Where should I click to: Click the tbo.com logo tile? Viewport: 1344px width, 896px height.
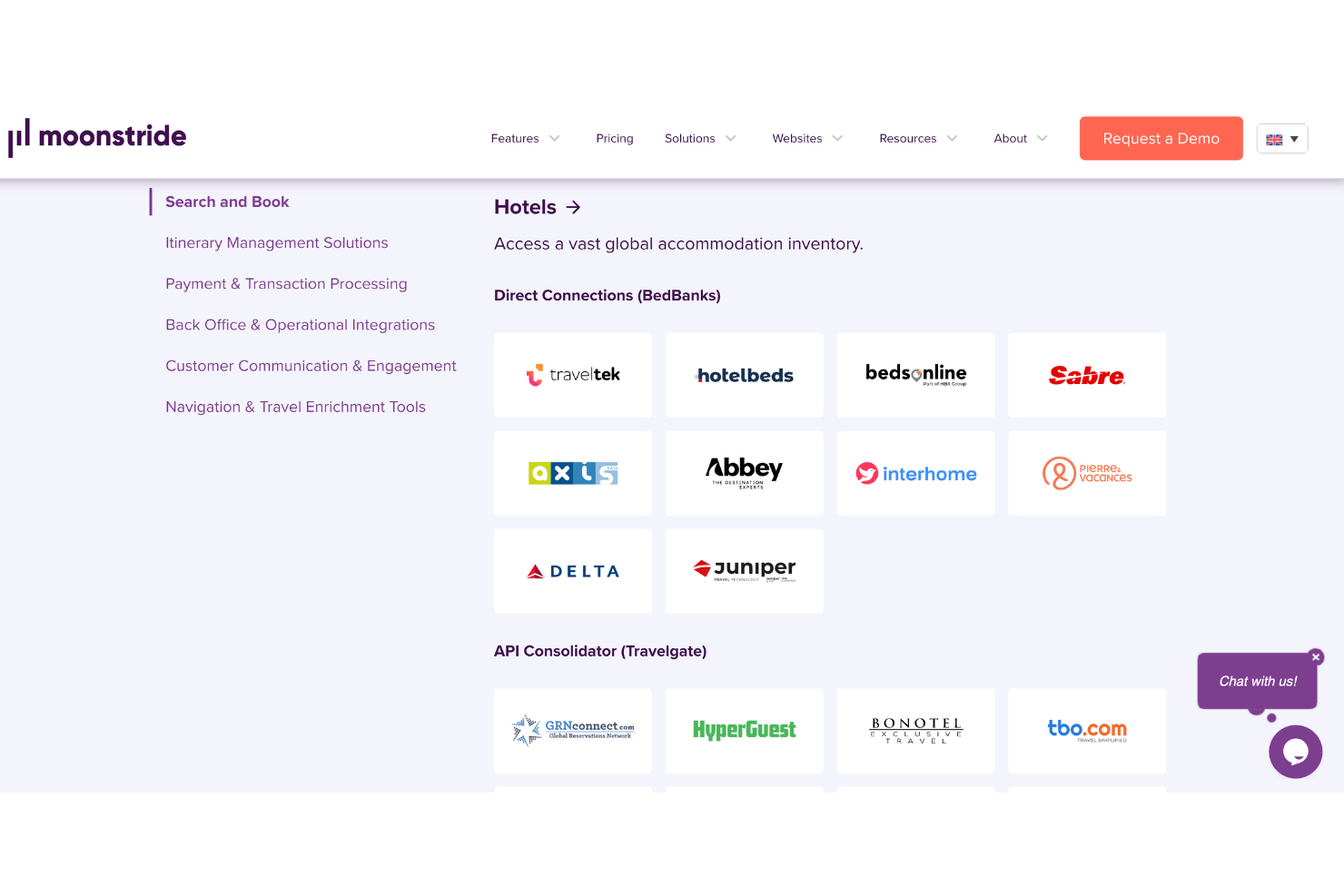pyautogui.click(x=1087, y=731)
